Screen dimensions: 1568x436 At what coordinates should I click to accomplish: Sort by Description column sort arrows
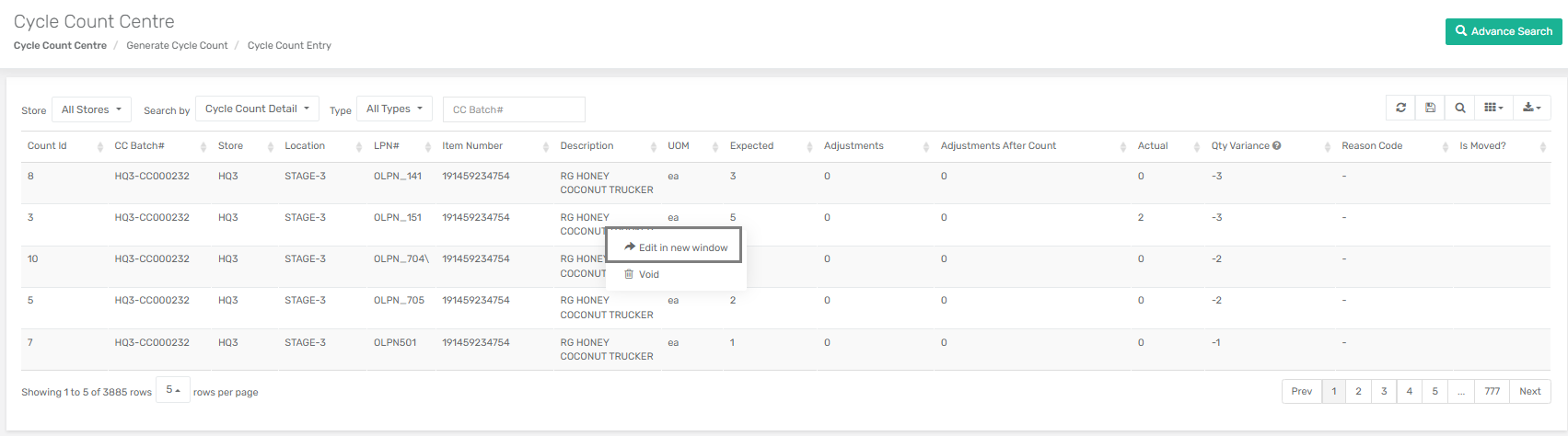(x=654, y=147)
